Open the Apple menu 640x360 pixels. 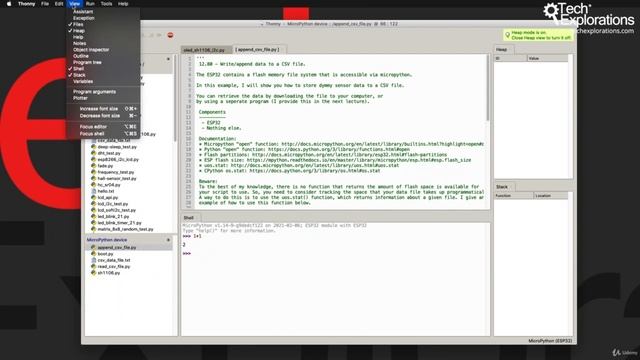pos(9,4)
